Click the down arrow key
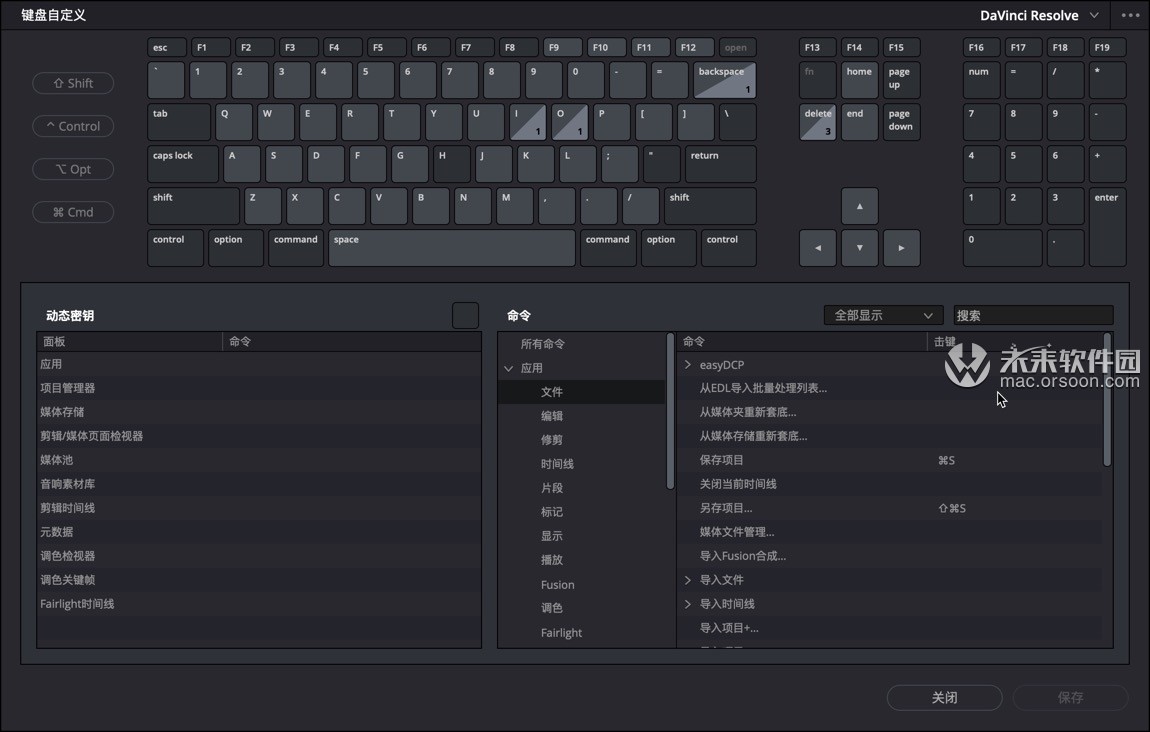The height and width of the screenshot is (732, 1150). tap(859, 248)
